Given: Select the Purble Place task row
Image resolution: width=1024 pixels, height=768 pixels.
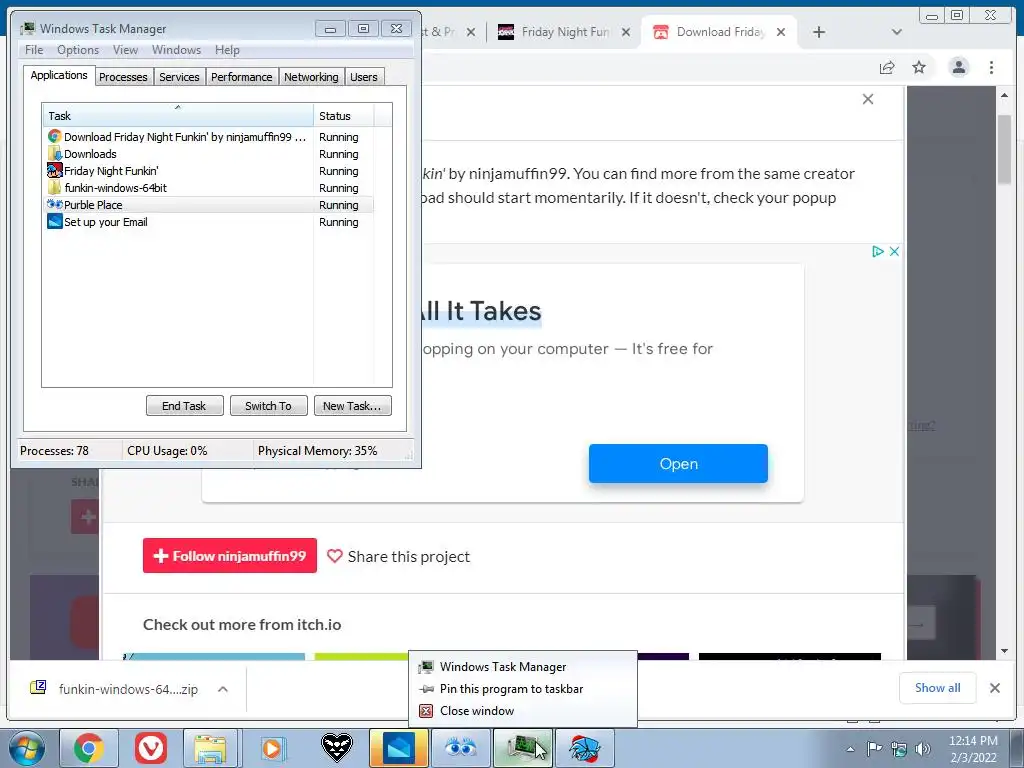Looking at the screenshot, I should [208, 205].
